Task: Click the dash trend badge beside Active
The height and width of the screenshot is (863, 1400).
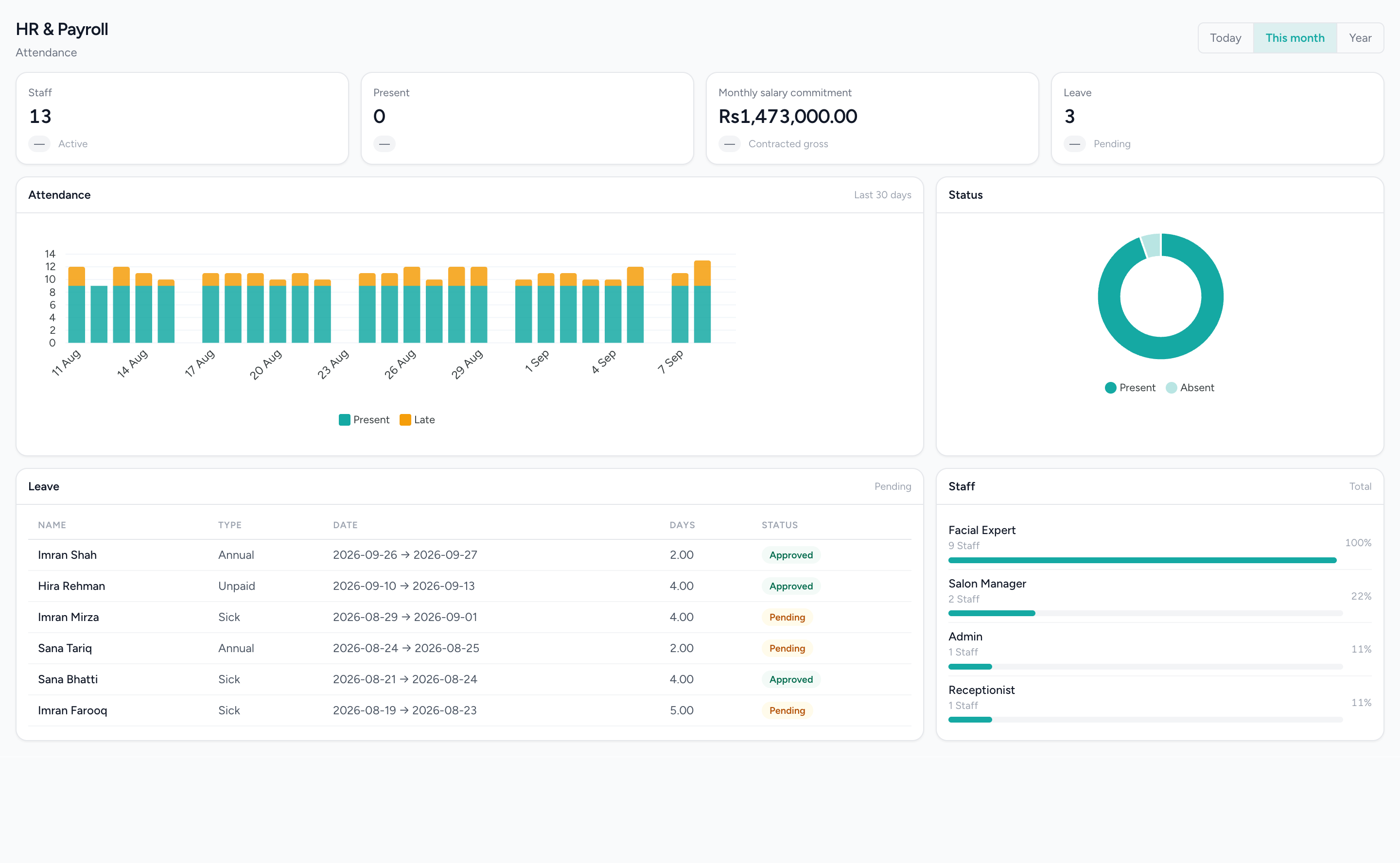Action: (39, 144)
